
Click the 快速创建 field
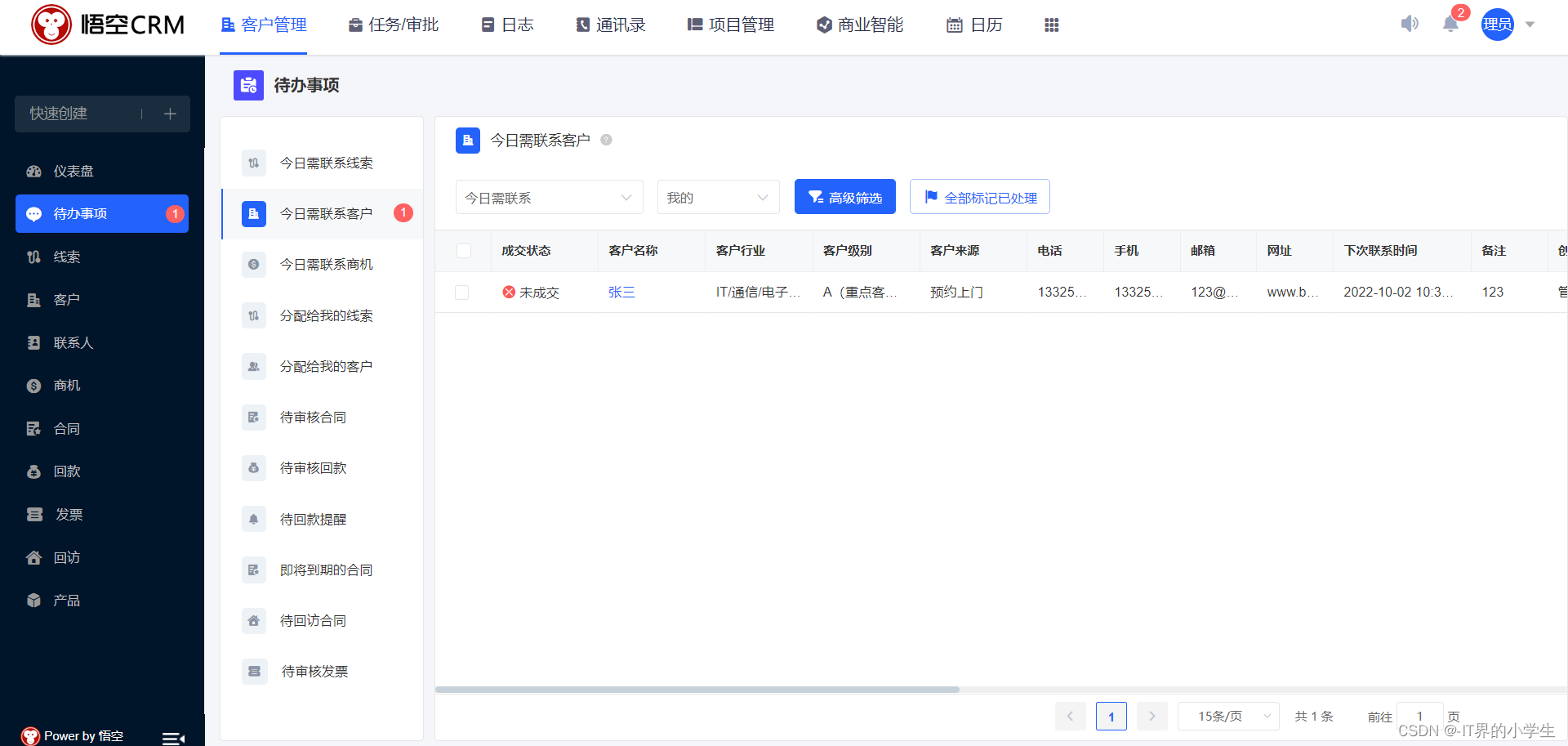[102, 114]
